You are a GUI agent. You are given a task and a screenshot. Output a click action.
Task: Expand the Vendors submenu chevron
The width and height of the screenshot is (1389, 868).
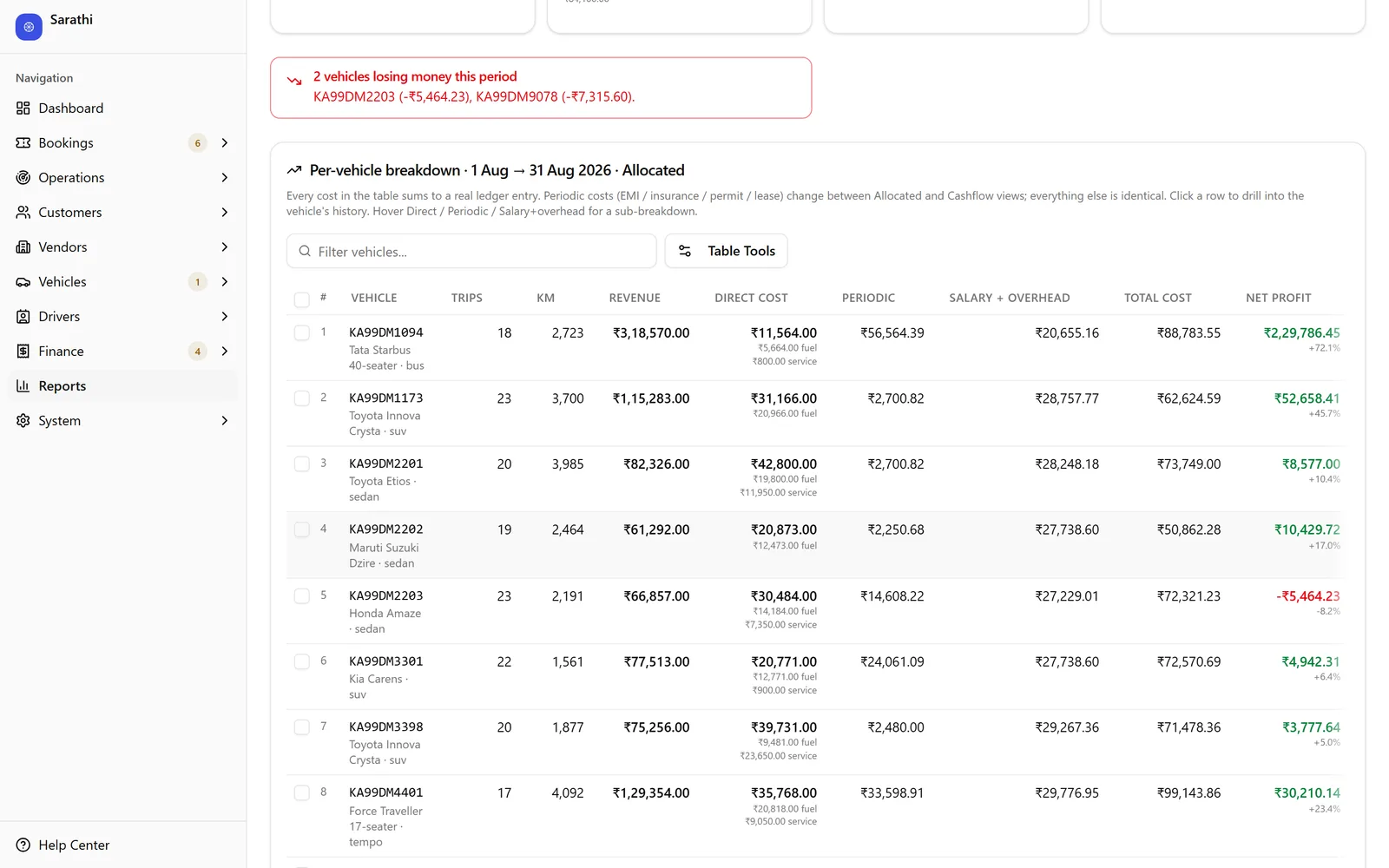pos(225,247)
